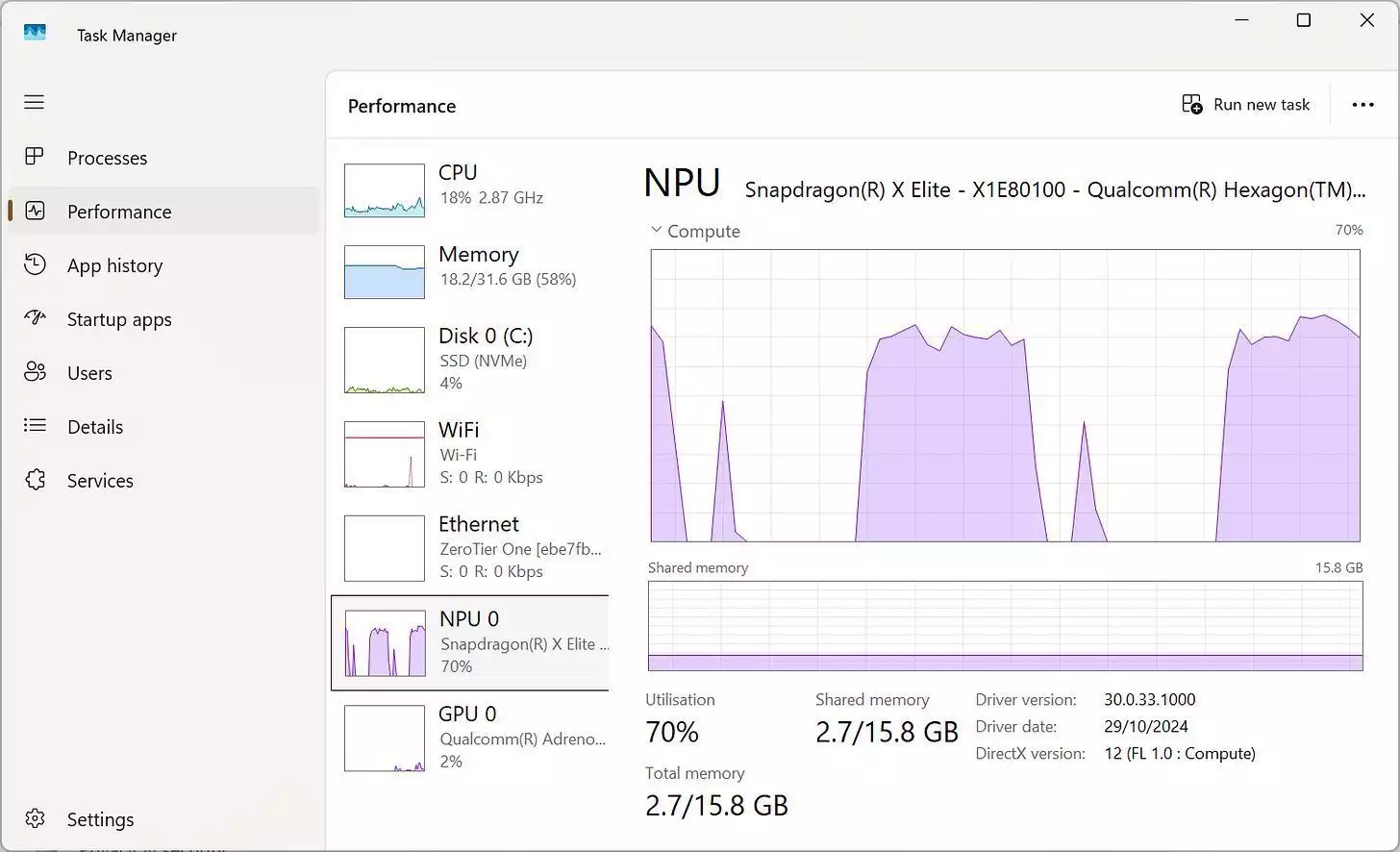Click the Performance heartbeat icon
1400x852 pixels.
click(x=35, y=211)
